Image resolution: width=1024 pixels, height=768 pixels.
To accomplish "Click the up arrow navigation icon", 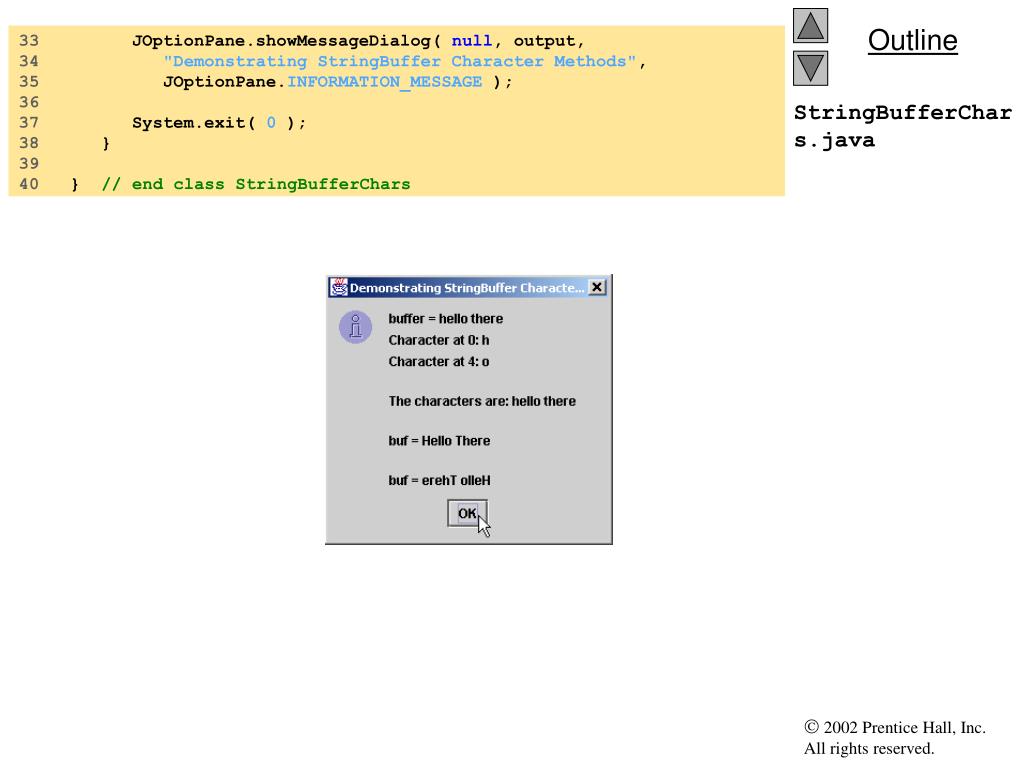I will 810,25.
